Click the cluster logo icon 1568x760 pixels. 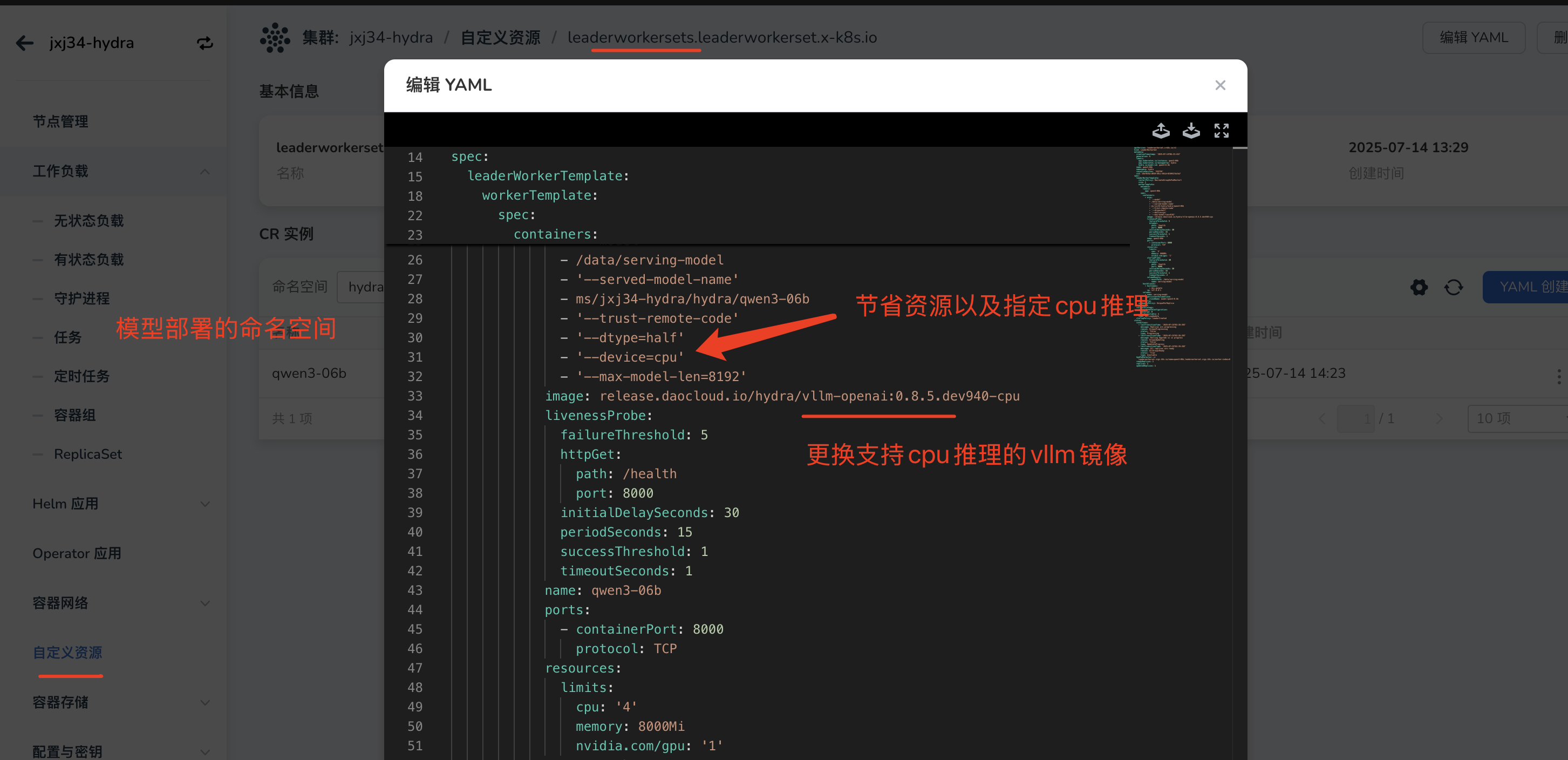tap(275, 38)
